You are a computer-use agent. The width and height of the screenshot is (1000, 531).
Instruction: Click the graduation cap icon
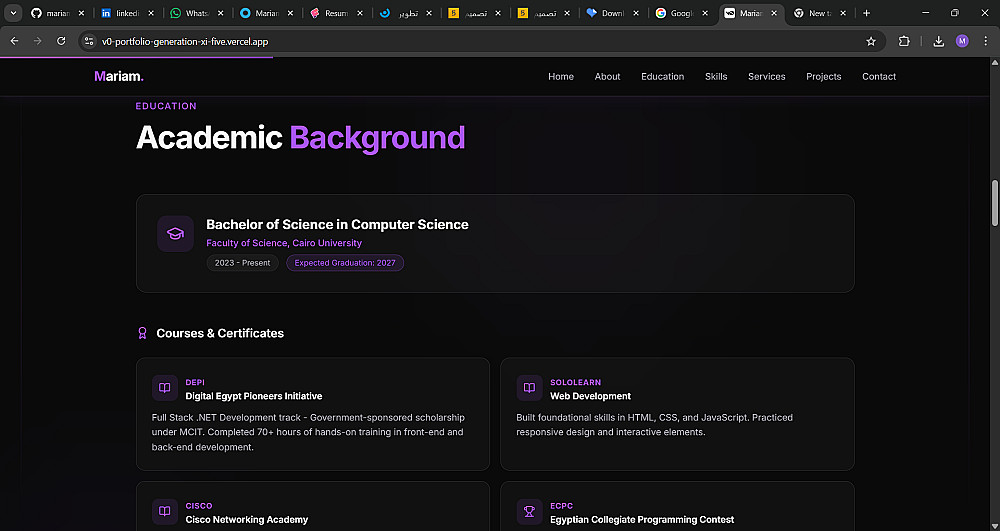(x=175, y=233)
